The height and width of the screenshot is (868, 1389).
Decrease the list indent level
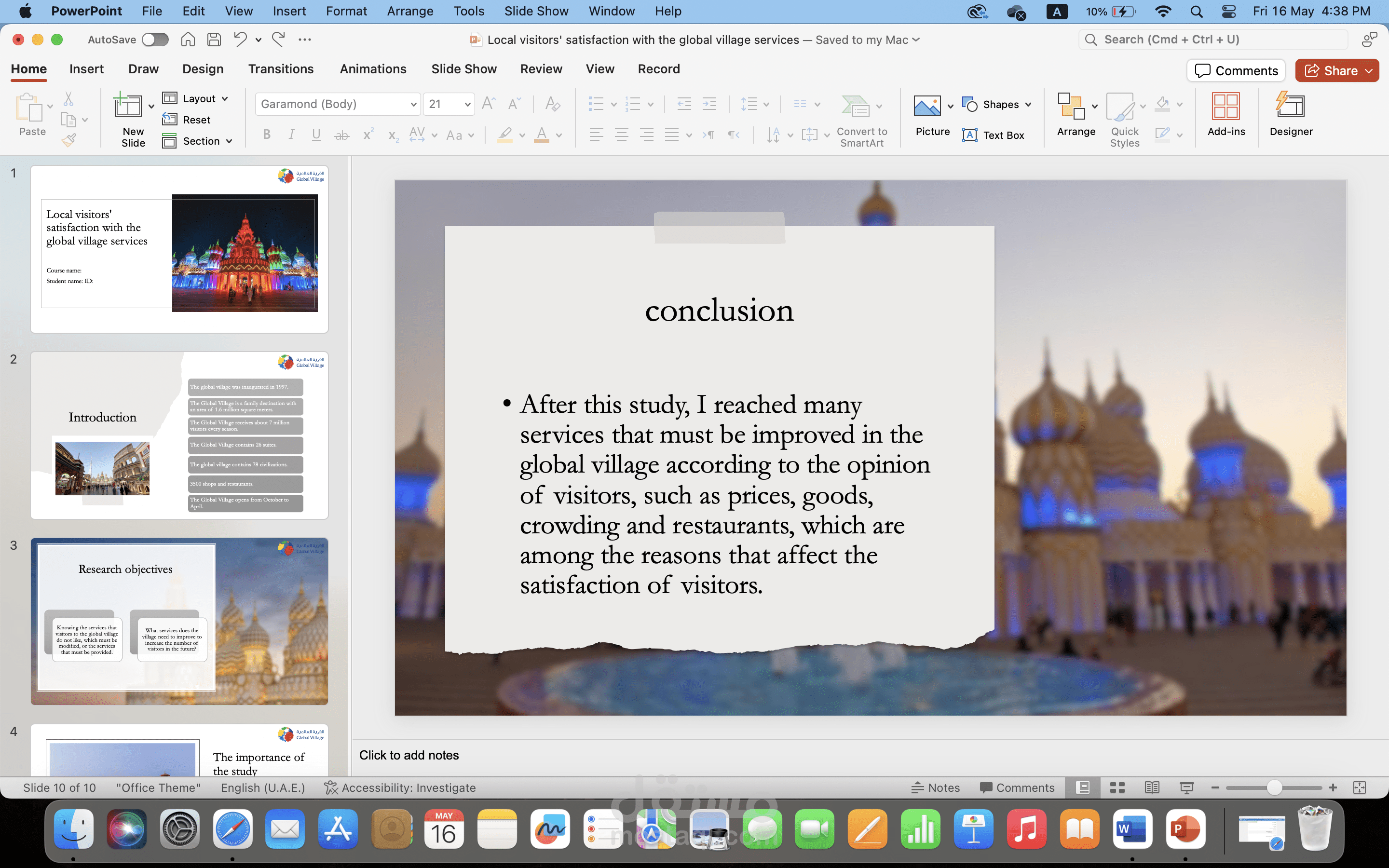[x=684, y=104]
